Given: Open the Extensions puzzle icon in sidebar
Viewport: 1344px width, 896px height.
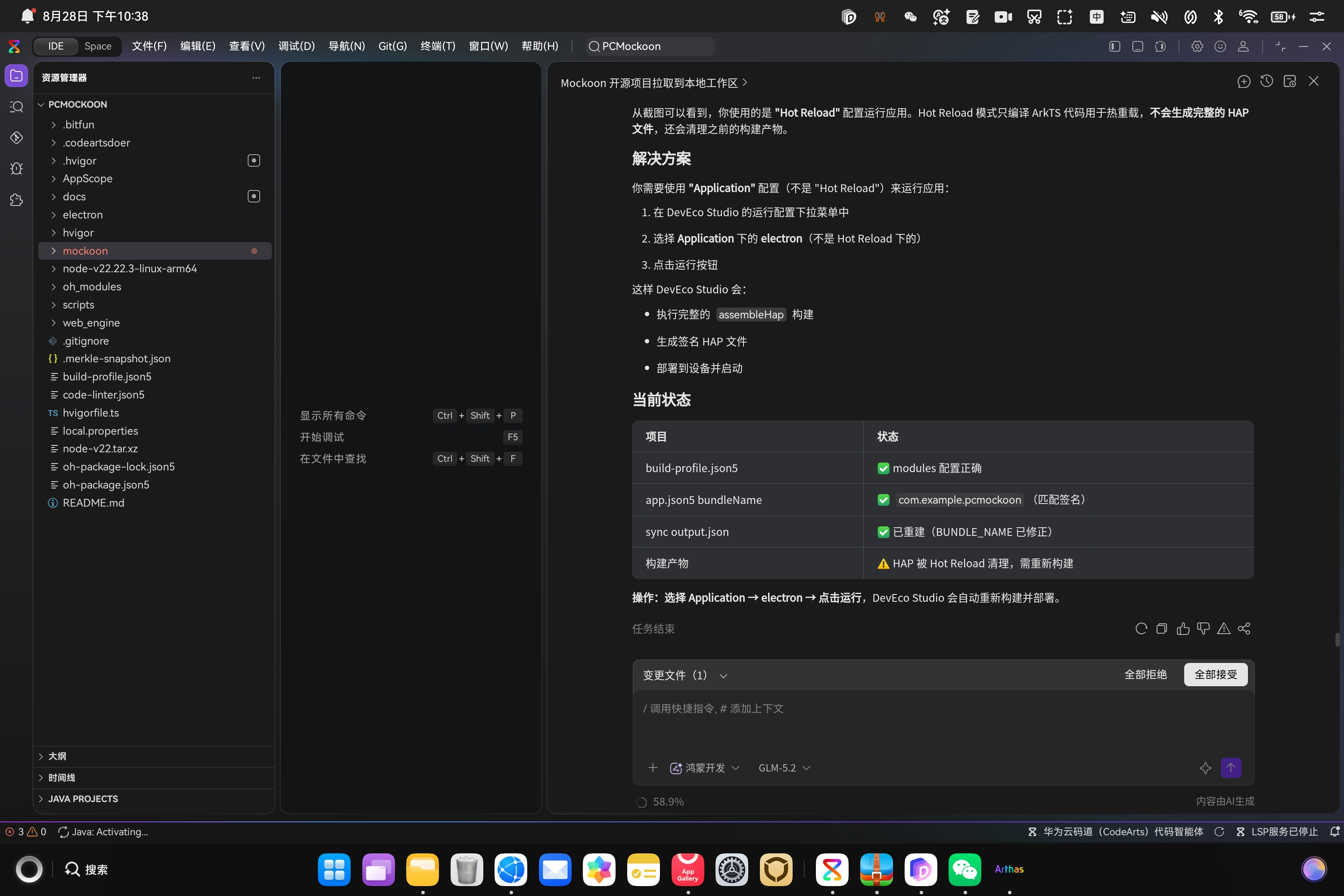Looking at the screenshot, I should point(16,200).
